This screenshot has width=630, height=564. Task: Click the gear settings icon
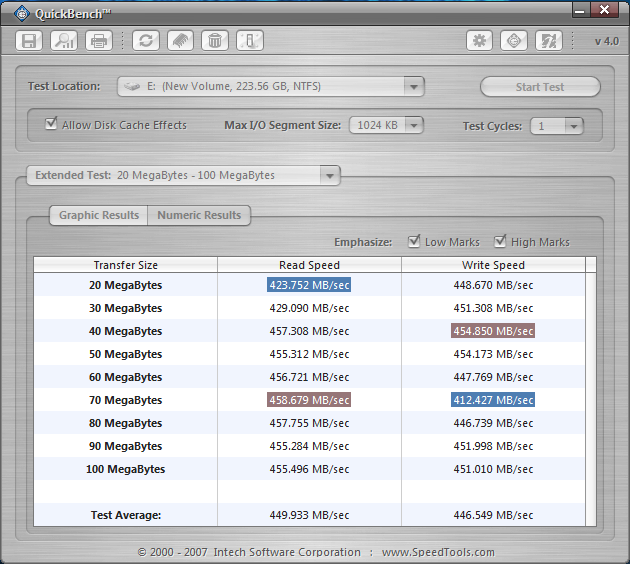480,41
